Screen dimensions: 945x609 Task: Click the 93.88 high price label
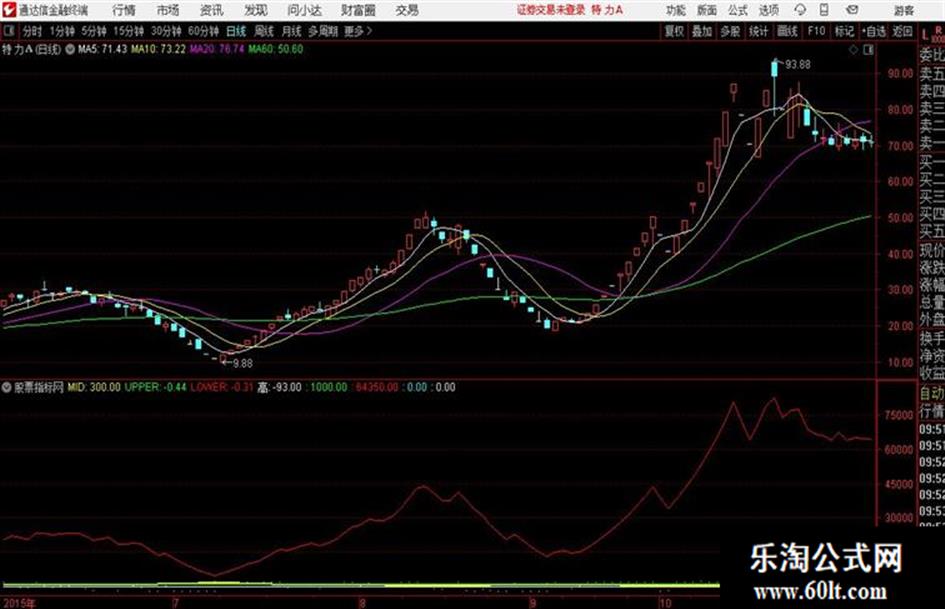tap(798, 64)
